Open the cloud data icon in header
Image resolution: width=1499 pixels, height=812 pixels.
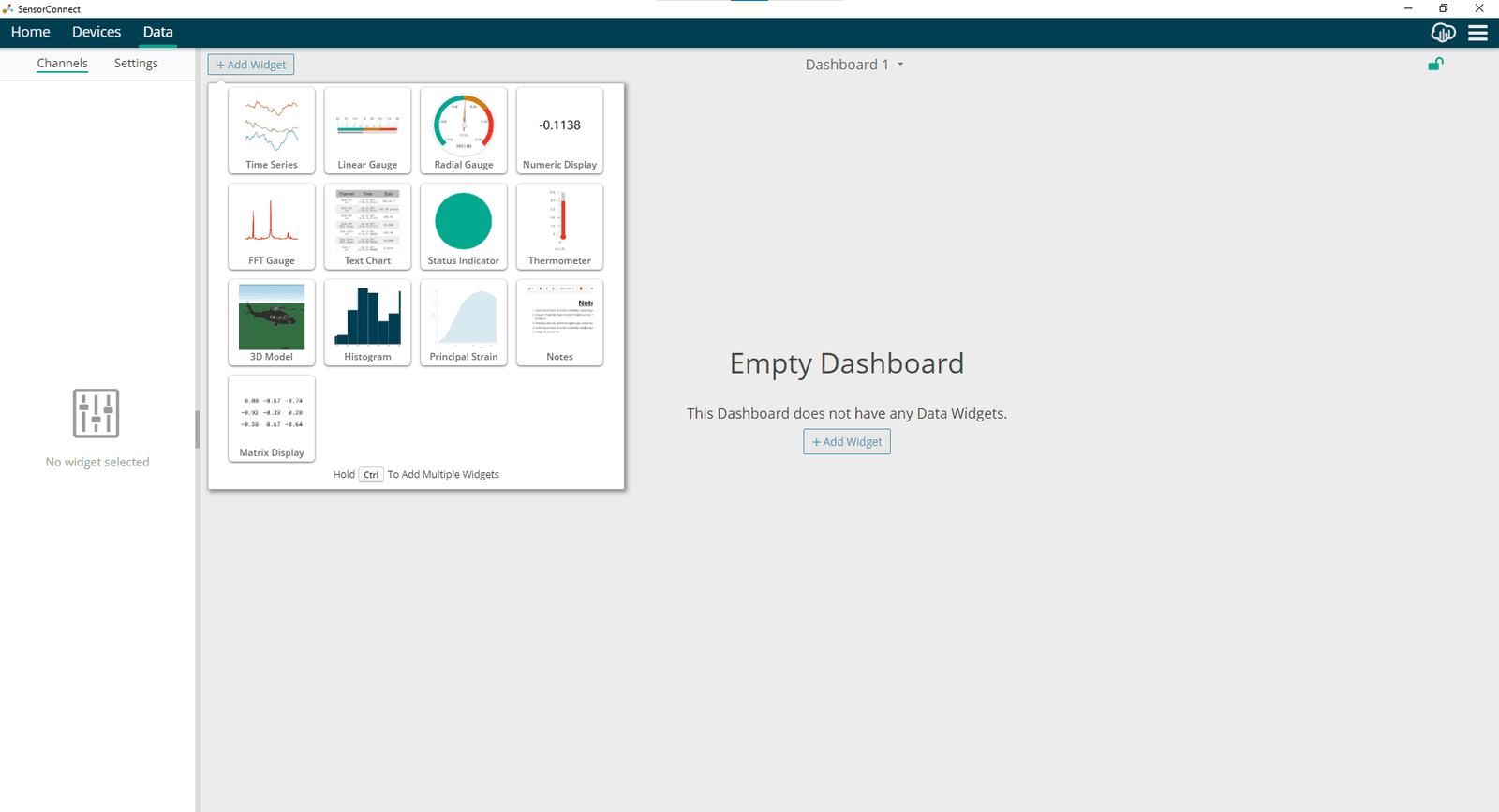(x=1443, y=33)
